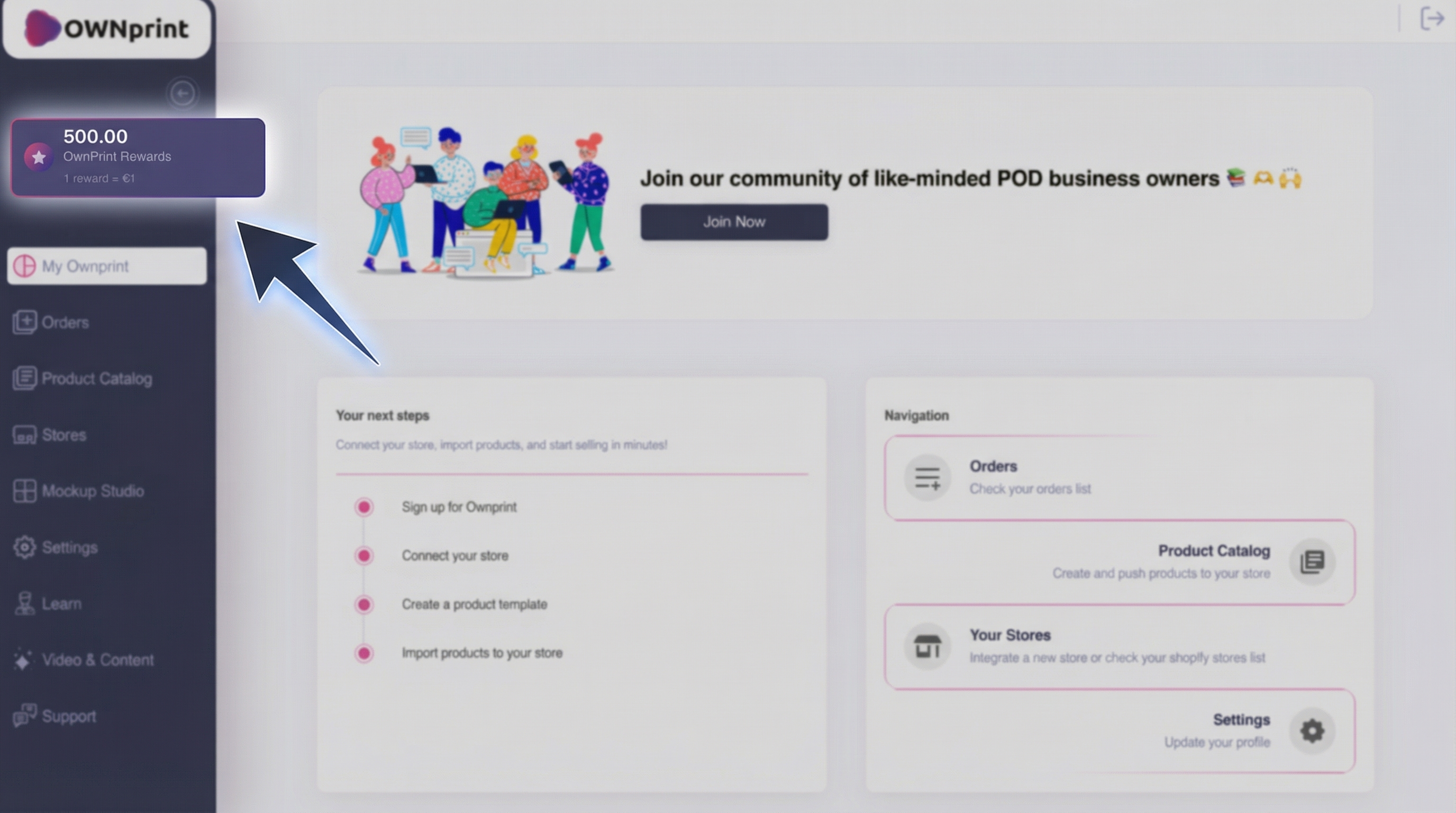Select the 'Connect your store' step marker

(x=363, y=556)
